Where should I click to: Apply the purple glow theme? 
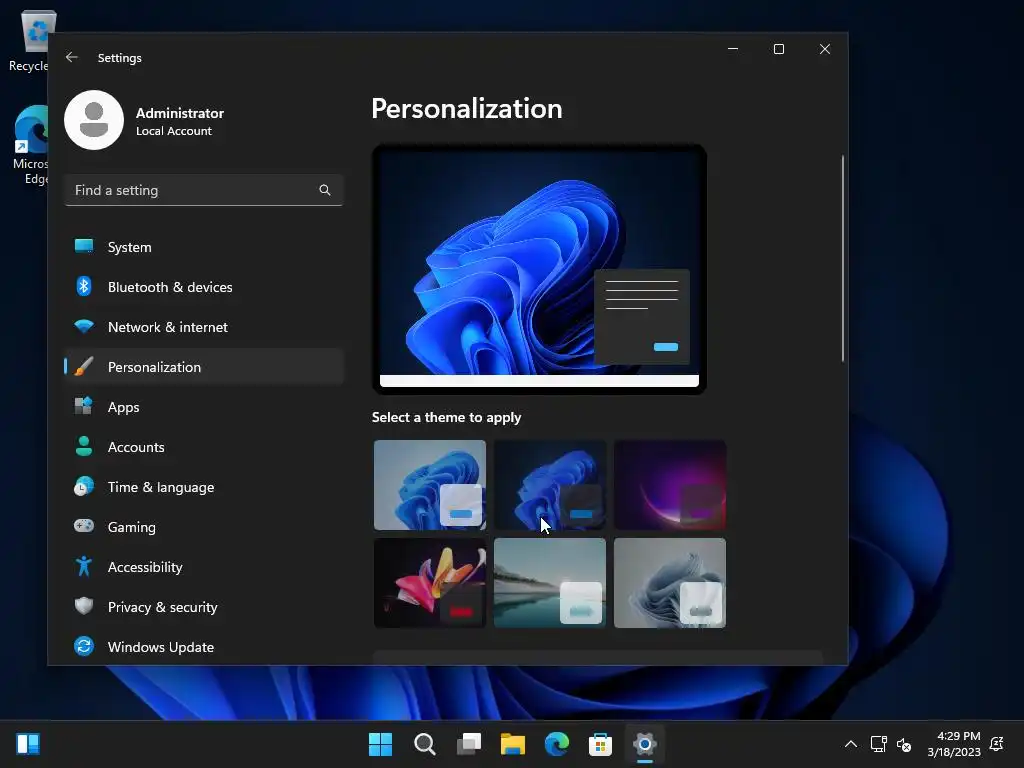coord(670,485)
